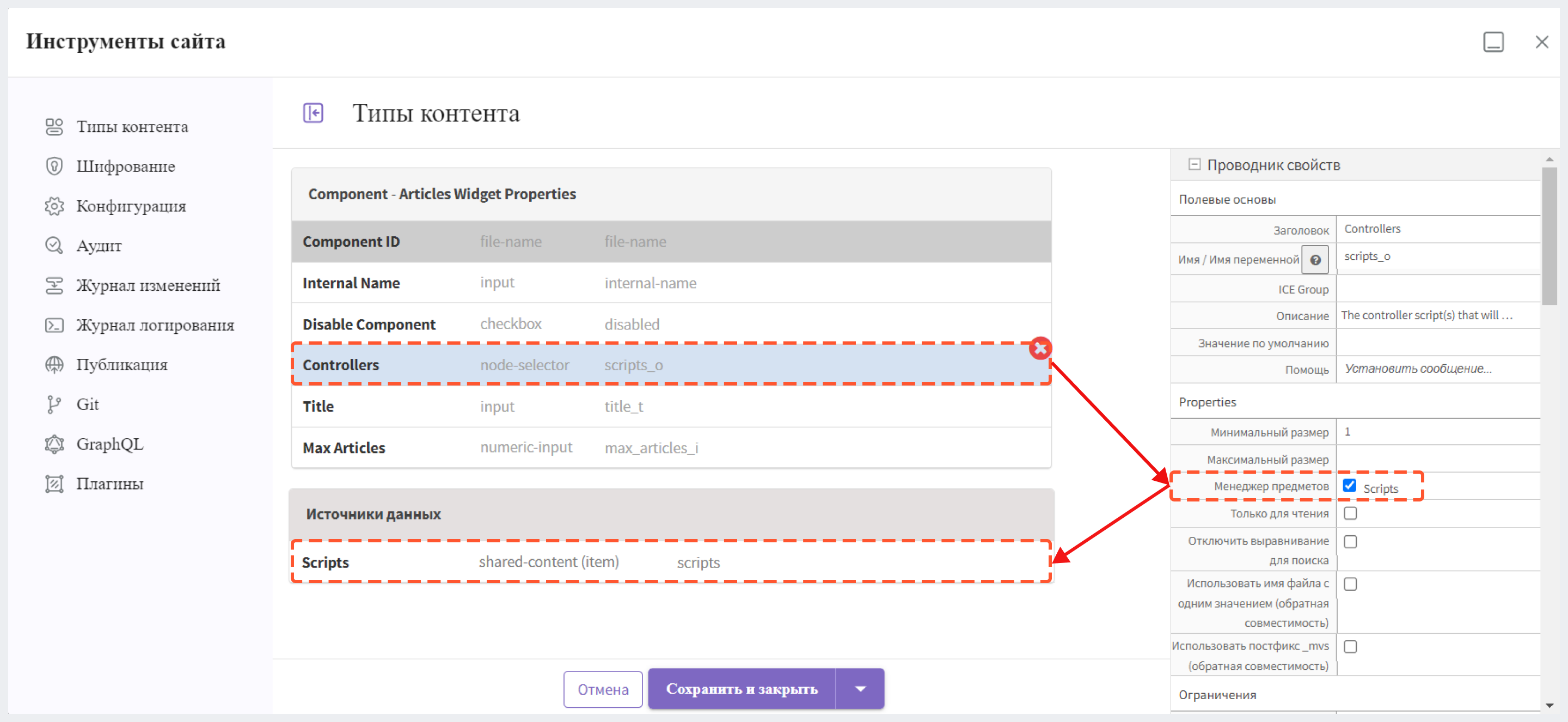Click the Журнал изменений icon
This screenshot has height=722, width=1568.
(54, 285)
